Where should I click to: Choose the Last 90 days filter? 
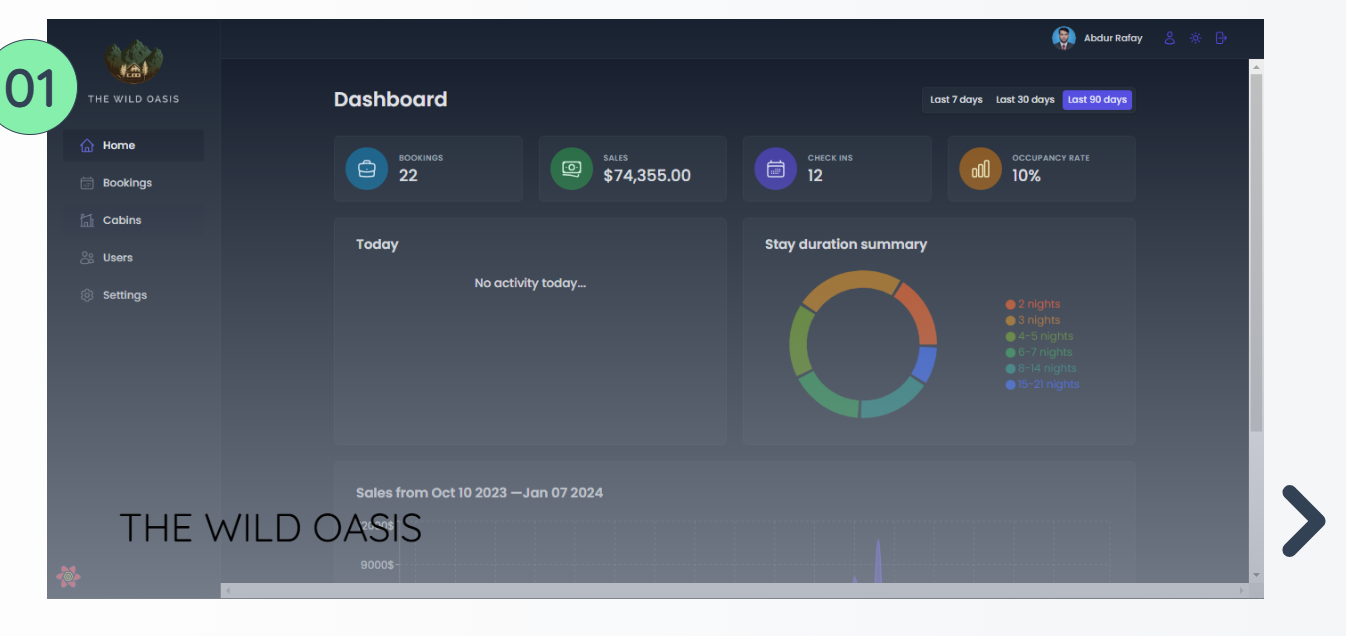tap(1097, 100)
